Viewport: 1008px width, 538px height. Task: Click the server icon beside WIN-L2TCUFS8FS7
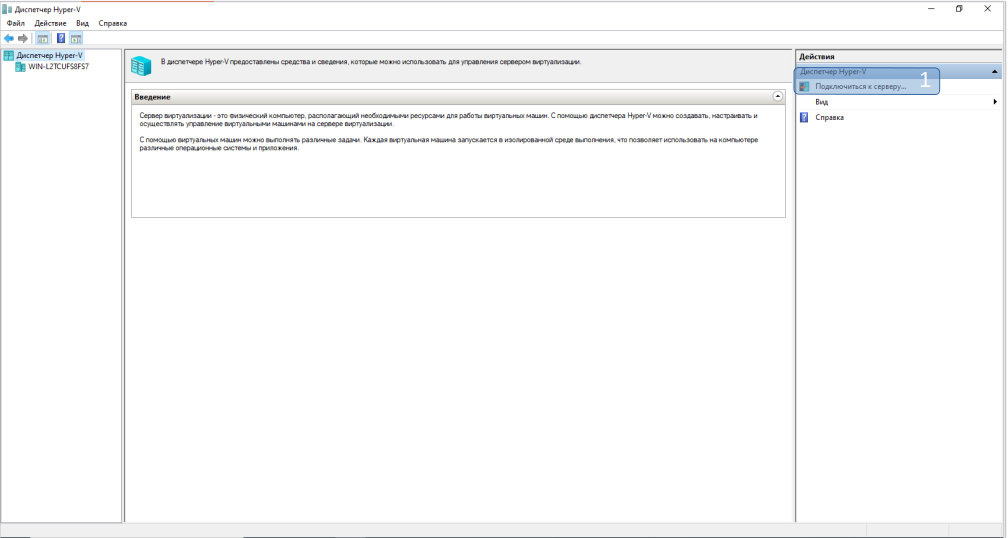pyautogui.click(x=21, y=67)
